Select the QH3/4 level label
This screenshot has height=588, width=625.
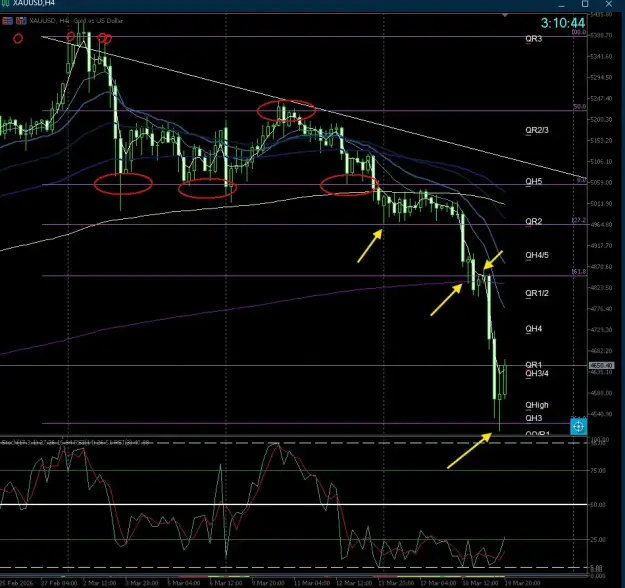537,373
